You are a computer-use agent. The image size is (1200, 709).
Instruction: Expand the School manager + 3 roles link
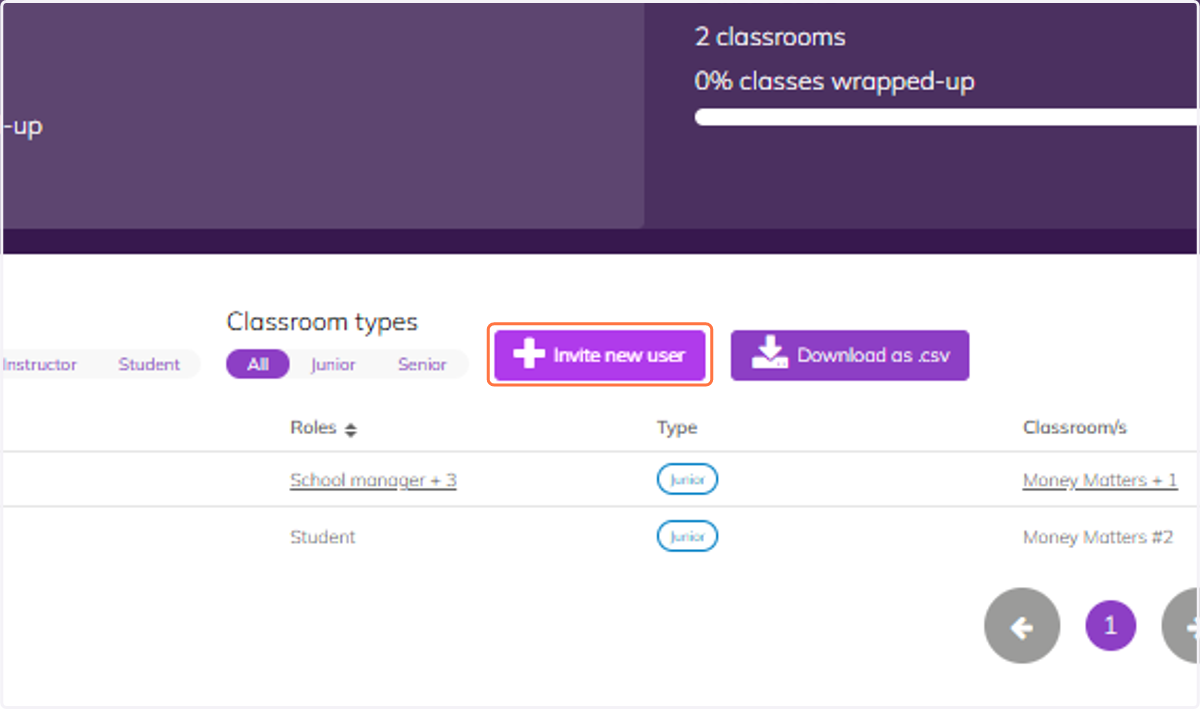pyautogui.click(x=373, y=480)
